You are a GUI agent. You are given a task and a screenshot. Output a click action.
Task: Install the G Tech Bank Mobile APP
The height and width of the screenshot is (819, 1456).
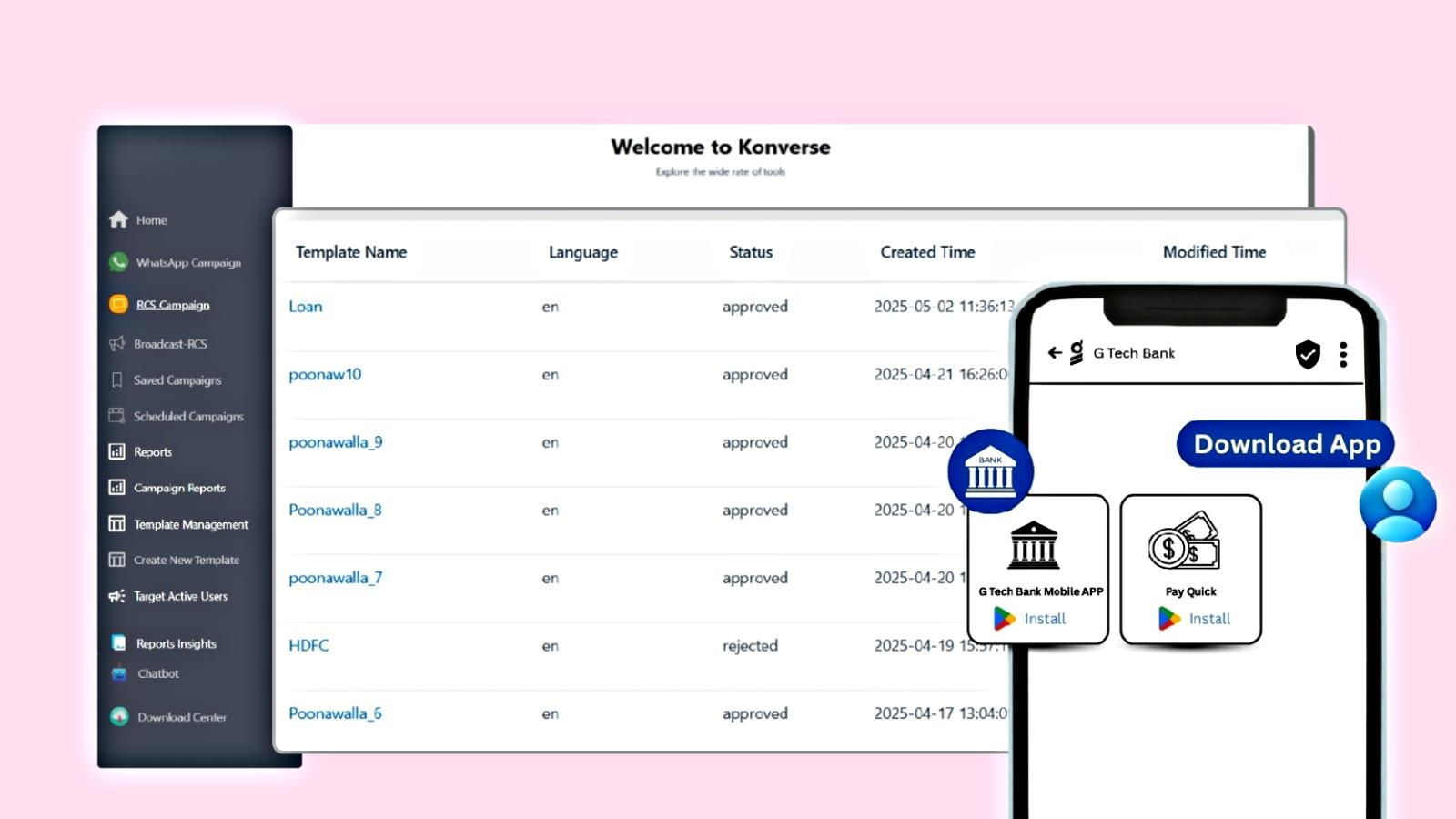1031,619
